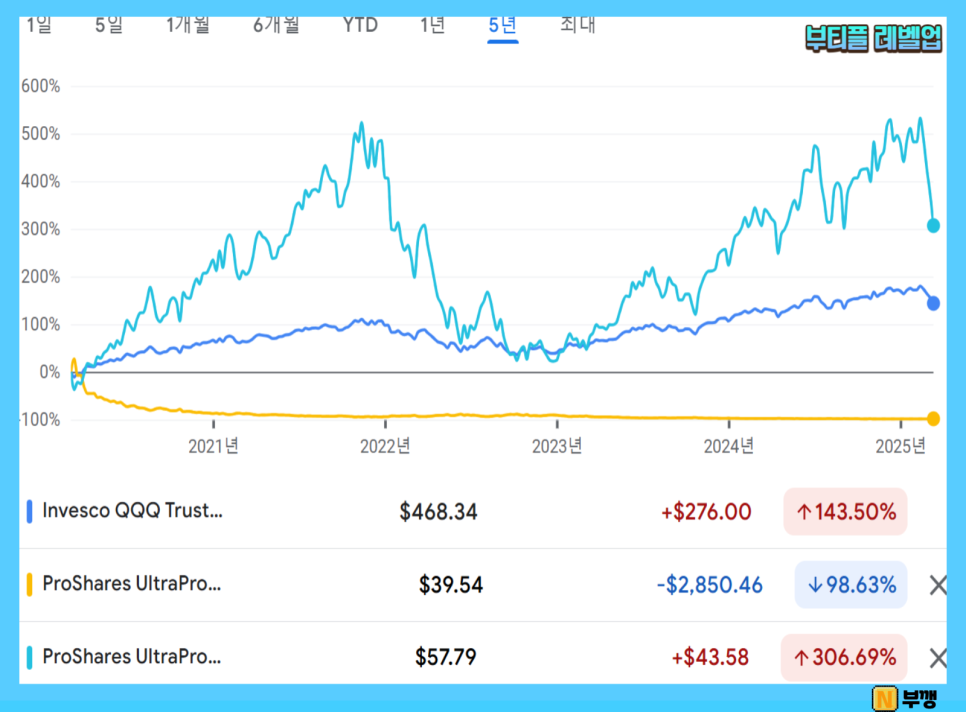Click the +$276.00 change value
The image size is (966, 712).
[706, 512]
